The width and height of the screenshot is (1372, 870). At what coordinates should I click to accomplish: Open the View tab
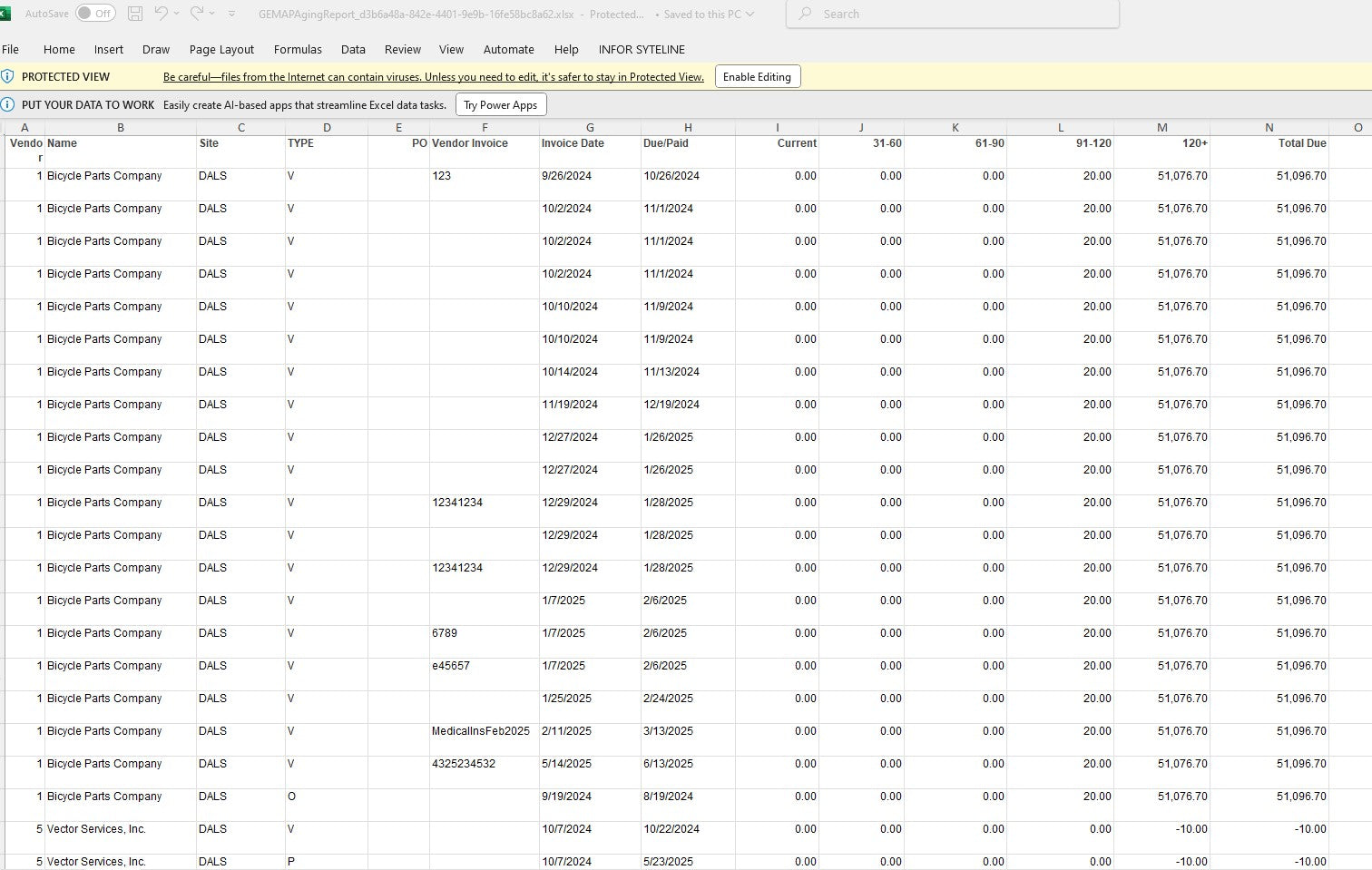point(451,50)
